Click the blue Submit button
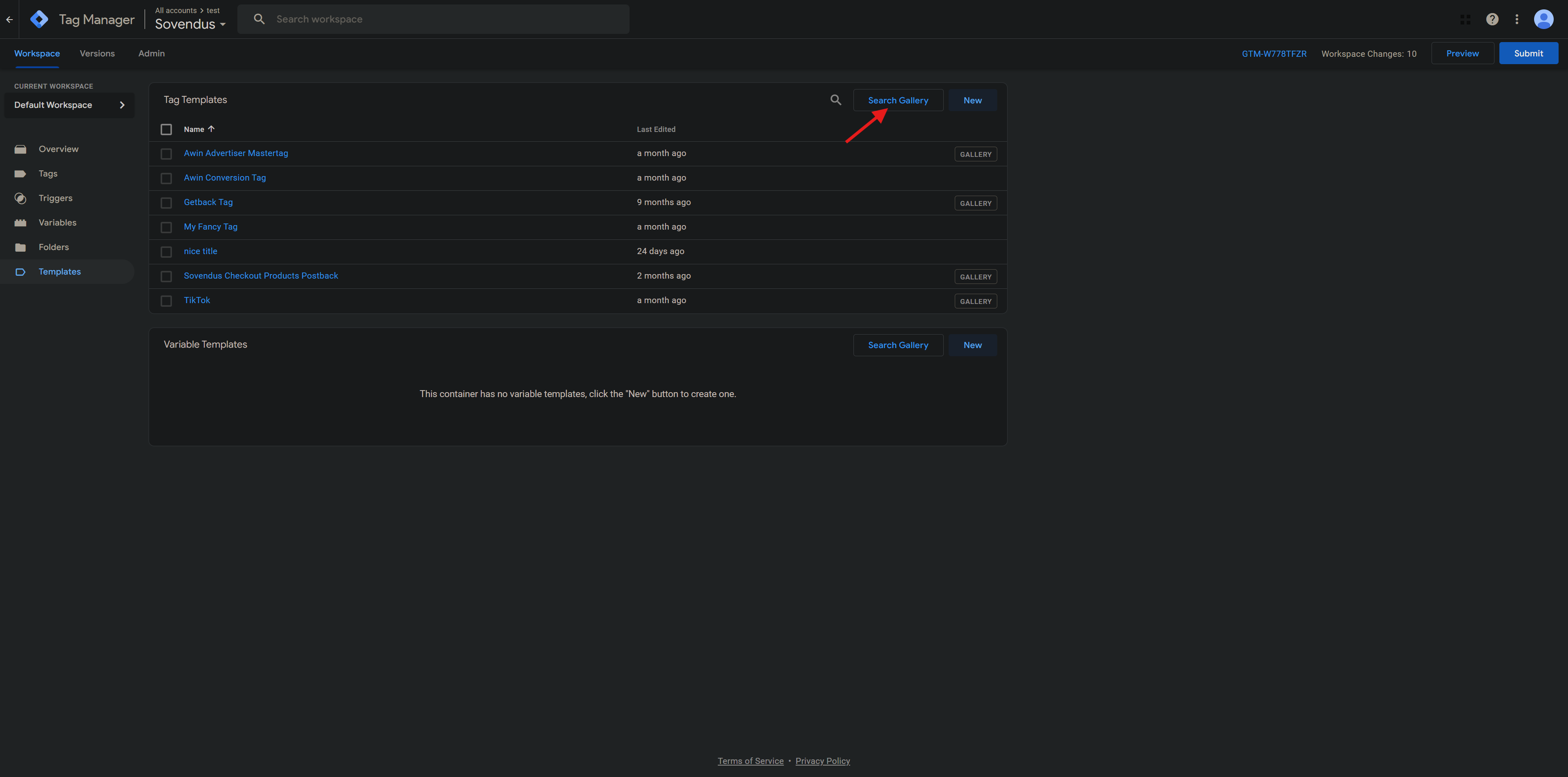1568x777 pixels. (1528, 54)
